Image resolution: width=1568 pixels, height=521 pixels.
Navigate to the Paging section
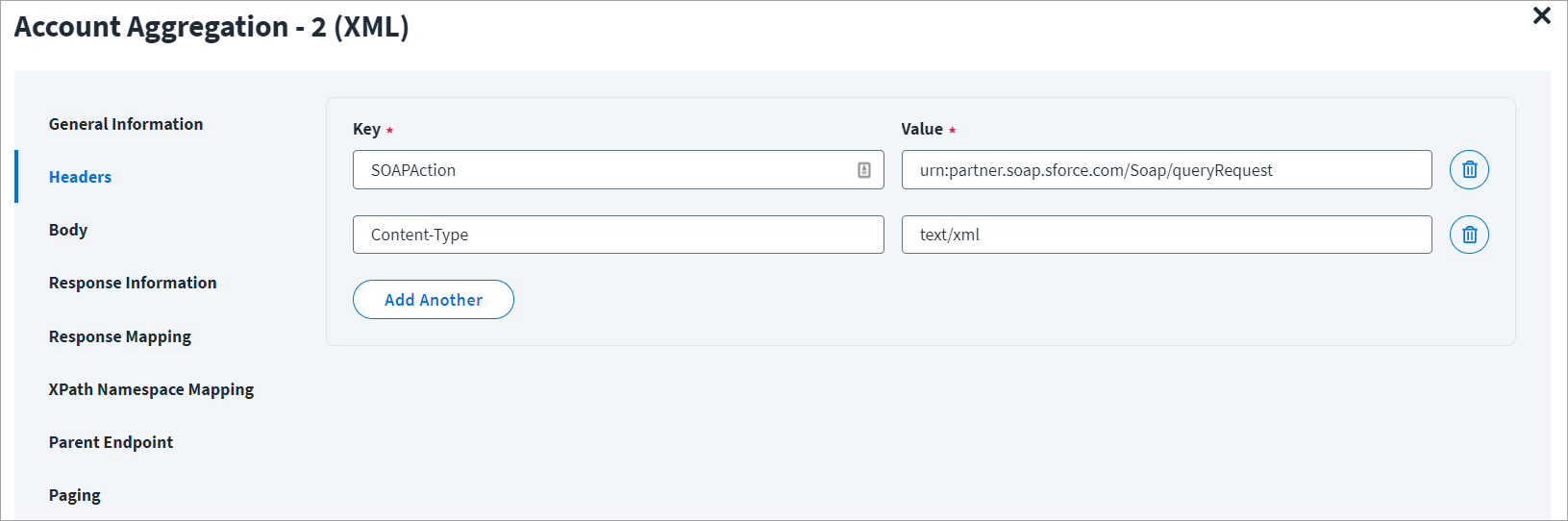click(75, 495)
